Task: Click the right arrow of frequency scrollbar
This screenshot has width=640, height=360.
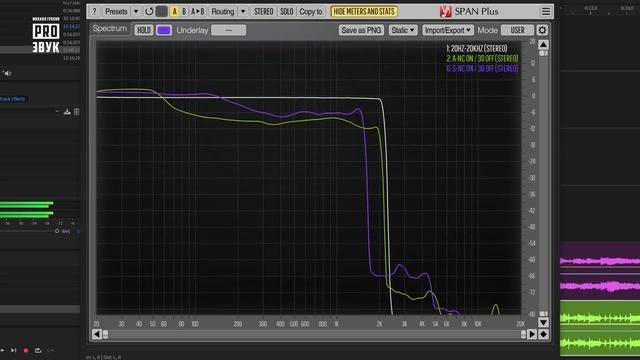Action: (x=531, y=334)
